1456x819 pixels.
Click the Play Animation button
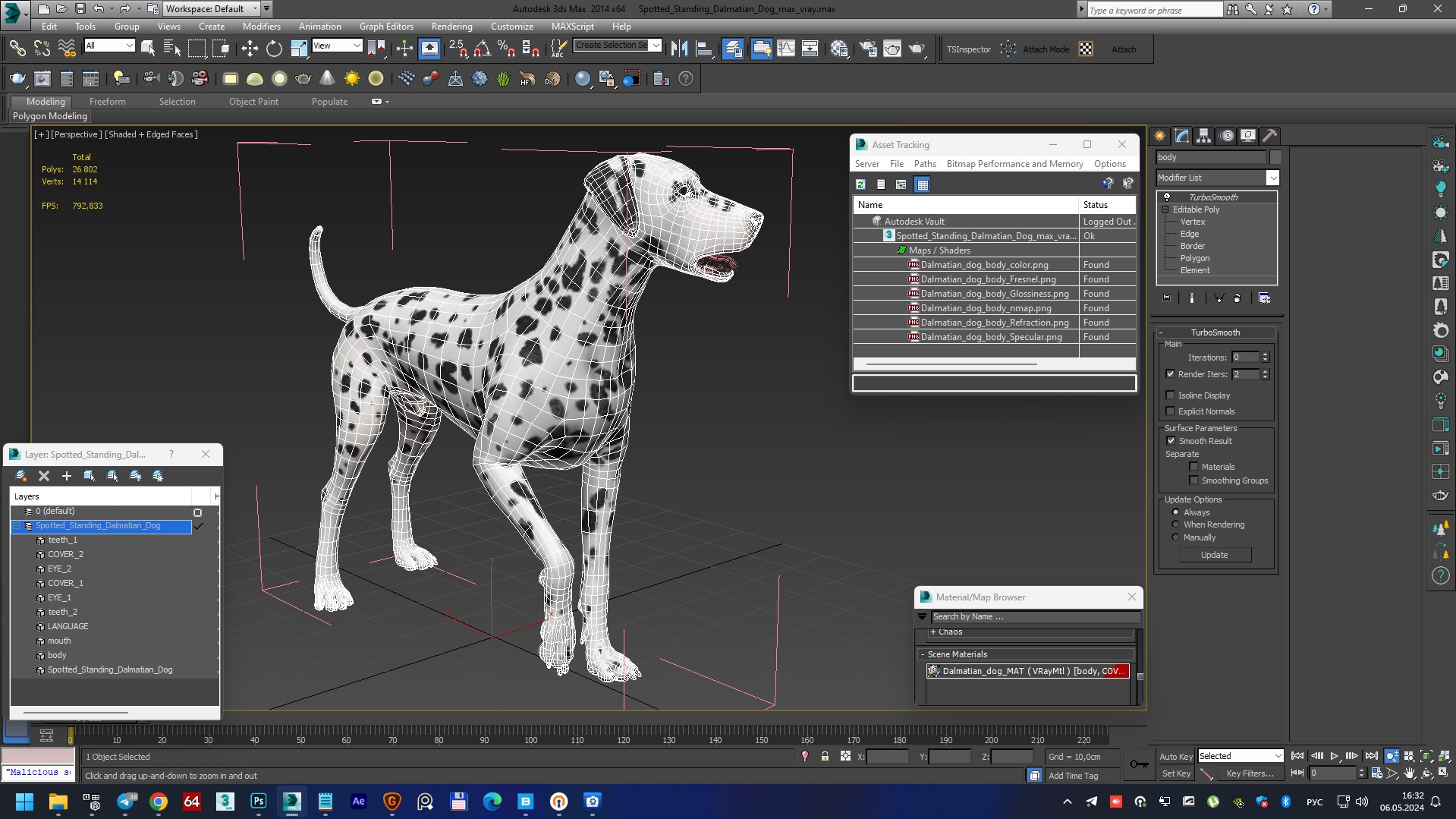click(1335, 756)
